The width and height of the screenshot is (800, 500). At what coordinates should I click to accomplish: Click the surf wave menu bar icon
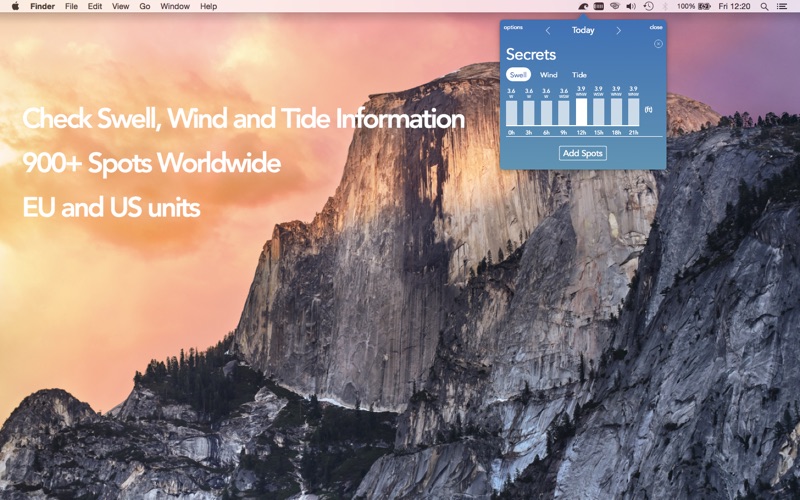coord(583,7)
